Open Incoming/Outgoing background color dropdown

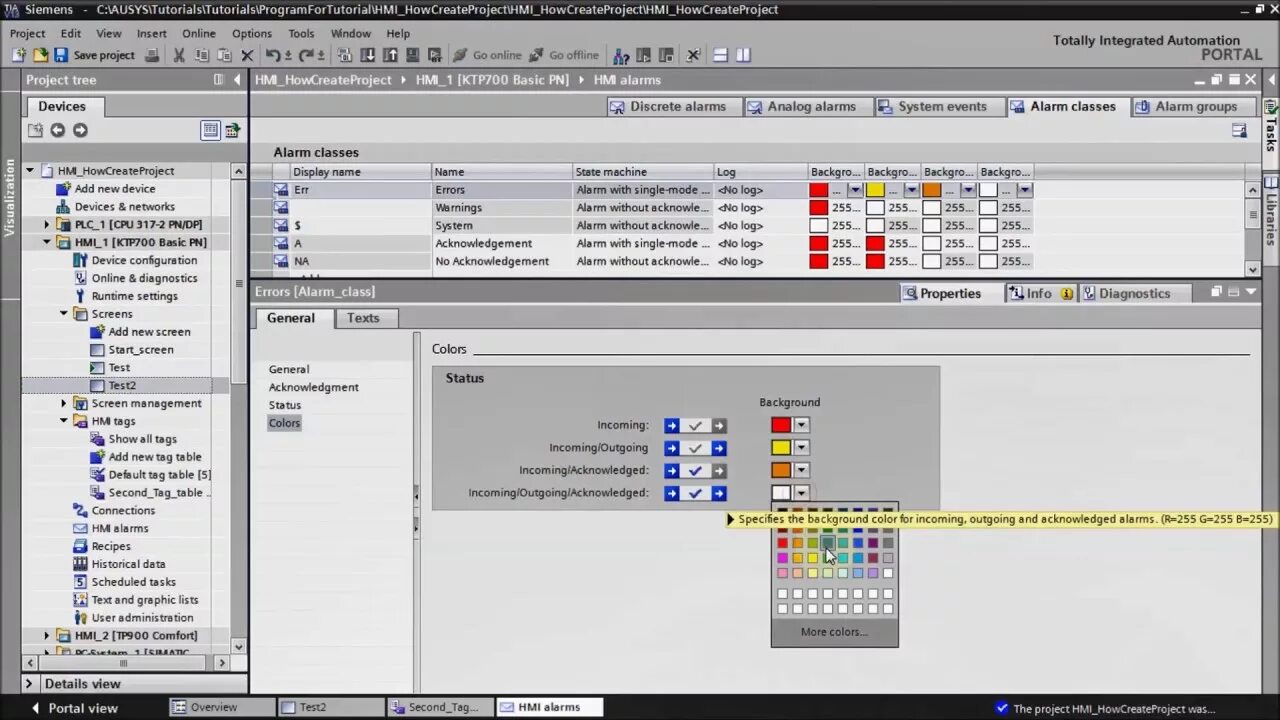[x=801, y=448]
